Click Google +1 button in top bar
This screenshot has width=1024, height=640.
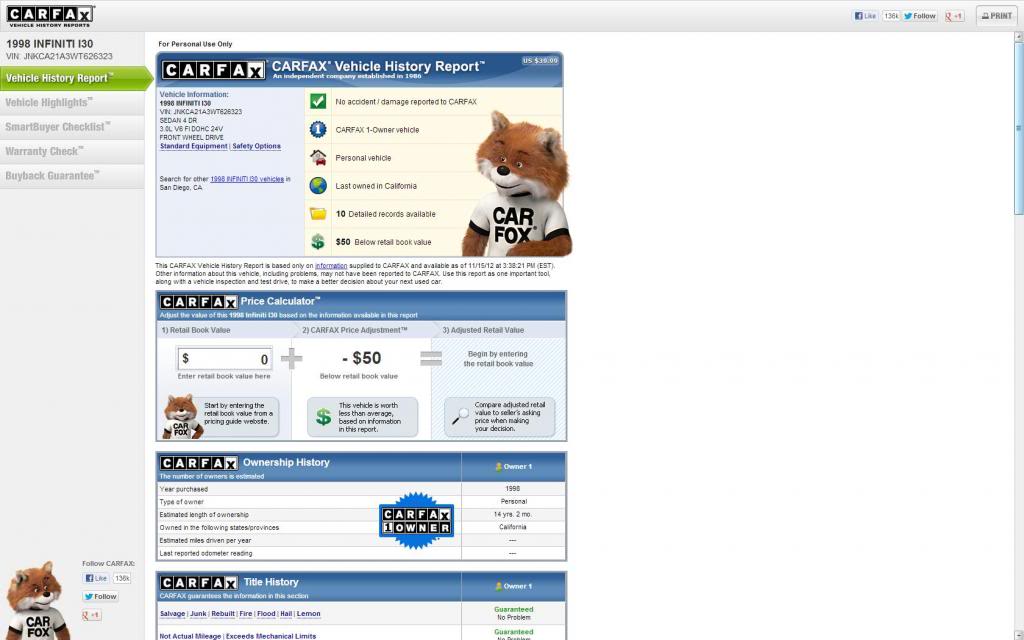pos(954,16)
